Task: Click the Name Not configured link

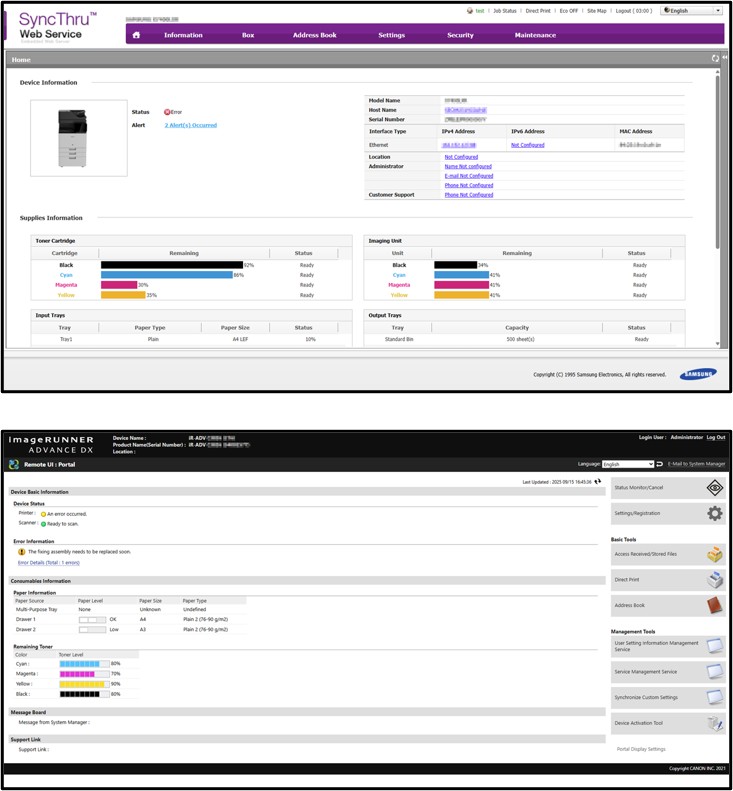Action: click(x=468, y=166)
